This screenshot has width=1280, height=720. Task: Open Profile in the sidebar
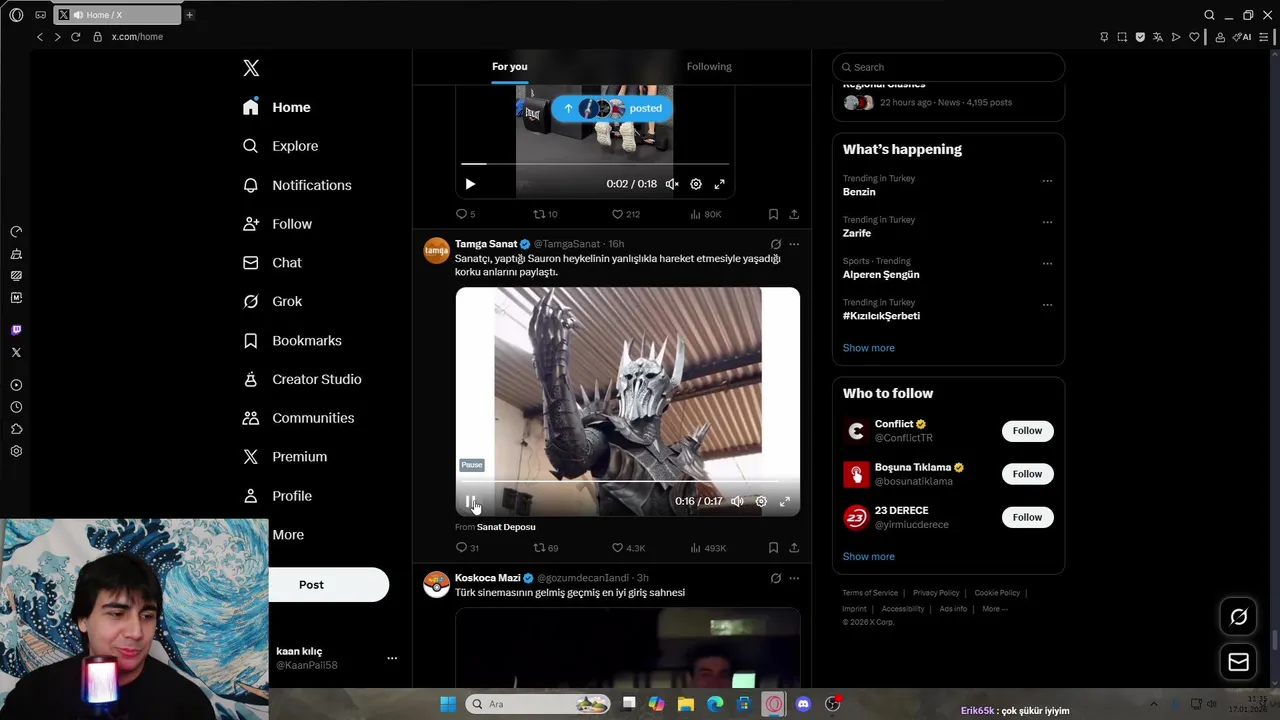(277, 496)
